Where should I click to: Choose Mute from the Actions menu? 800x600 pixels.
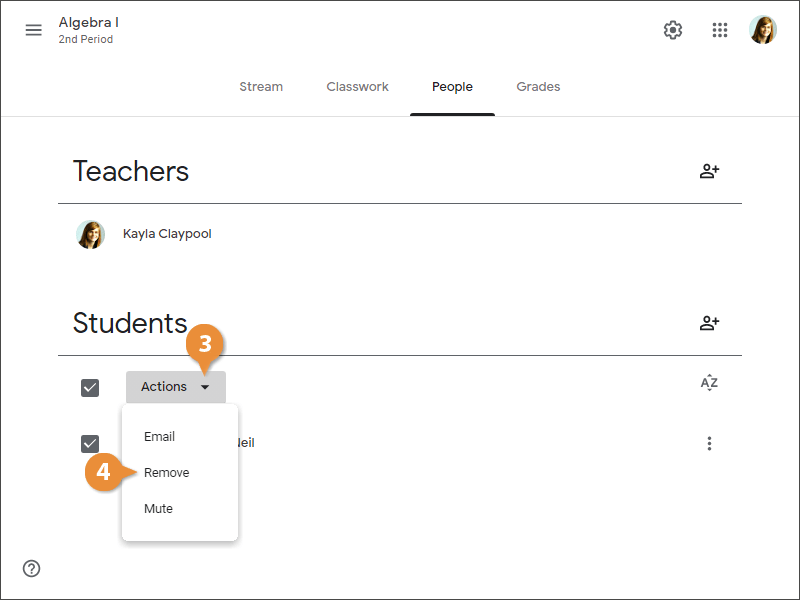(x=159, y=509)
